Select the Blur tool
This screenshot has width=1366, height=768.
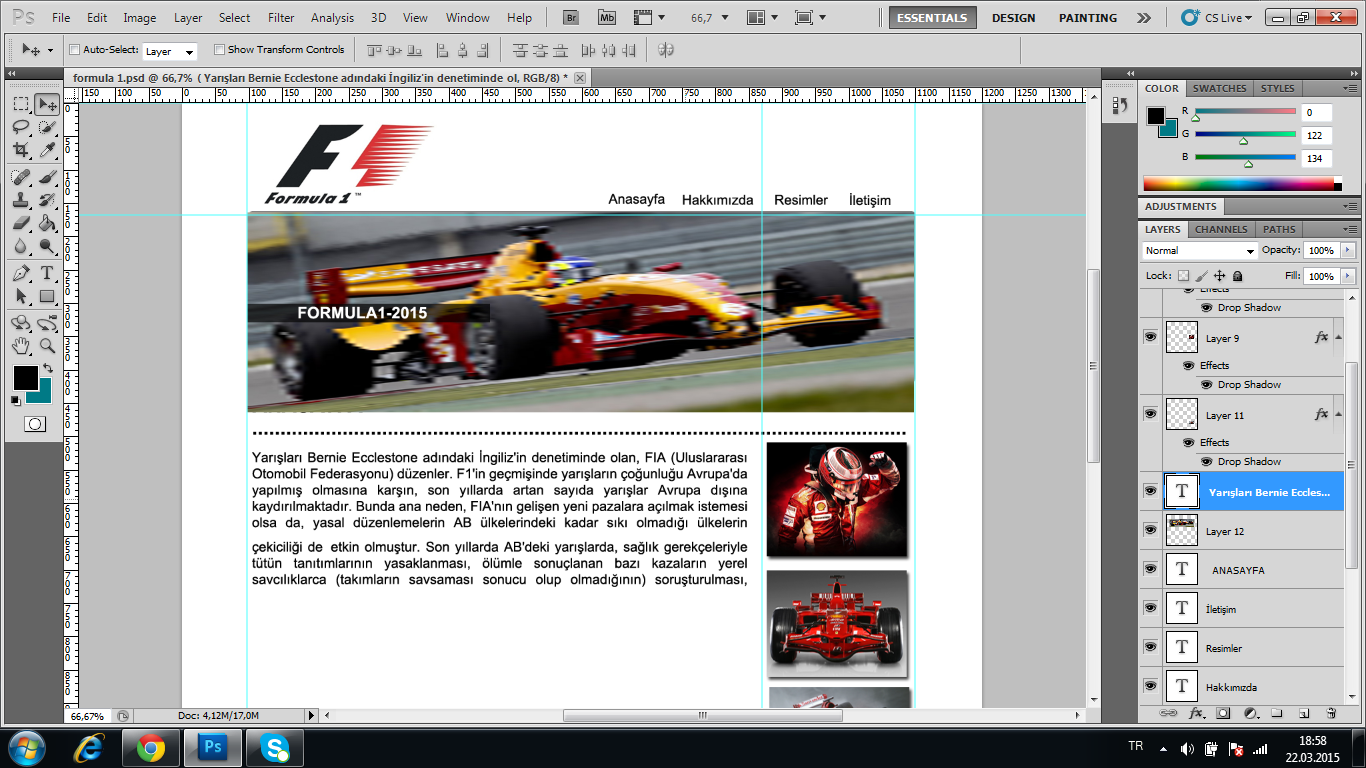click(x=21, y=246)
